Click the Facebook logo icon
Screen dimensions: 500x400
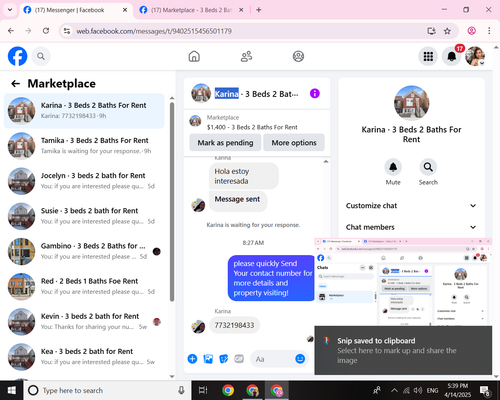(x=17, y=56)
